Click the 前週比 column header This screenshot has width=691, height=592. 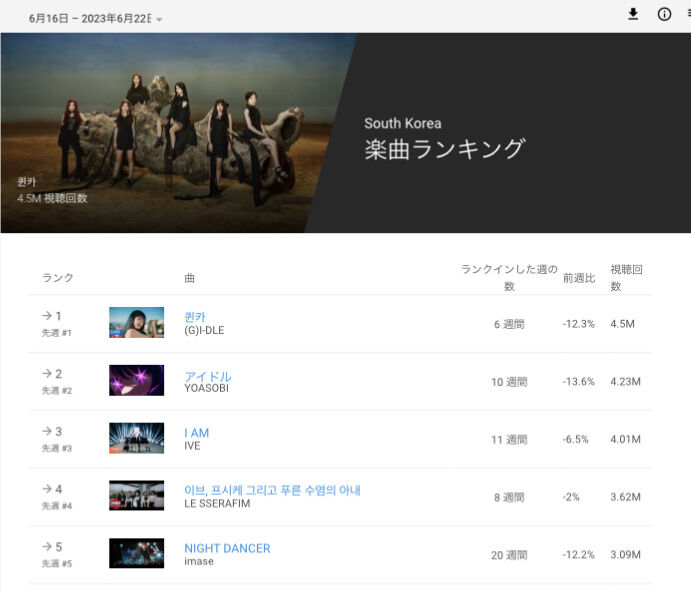579,278
